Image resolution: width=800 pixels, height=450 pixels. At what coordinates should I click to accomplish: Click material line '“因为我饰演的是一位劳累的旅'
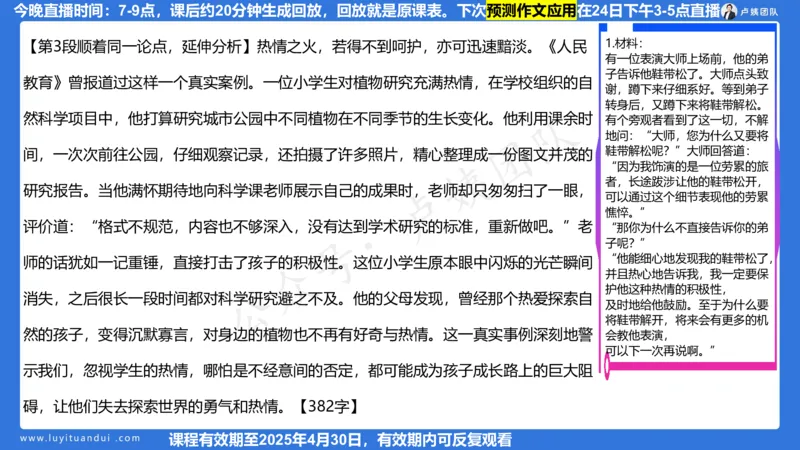tap(689, 167)
